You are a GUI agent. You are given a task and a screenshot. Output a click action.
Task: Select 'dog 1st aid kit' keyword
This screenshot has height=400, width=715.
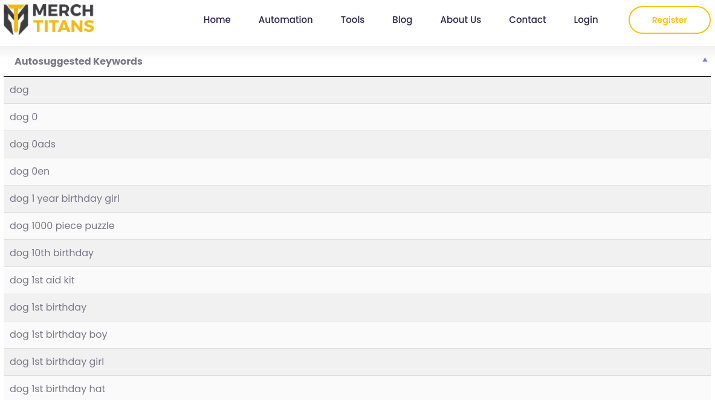357,280
